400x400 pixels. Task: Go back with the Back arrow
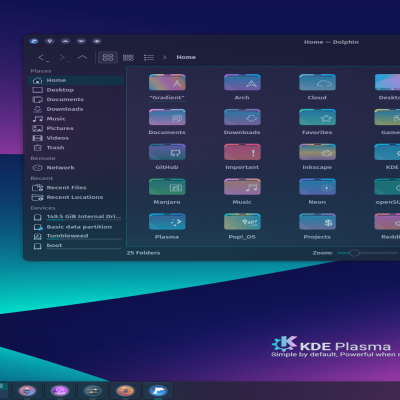[43, 58]
